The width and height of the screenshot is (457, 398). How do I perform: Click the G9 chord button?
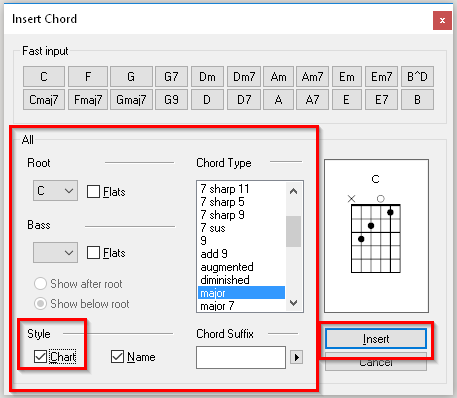[171, 99]
